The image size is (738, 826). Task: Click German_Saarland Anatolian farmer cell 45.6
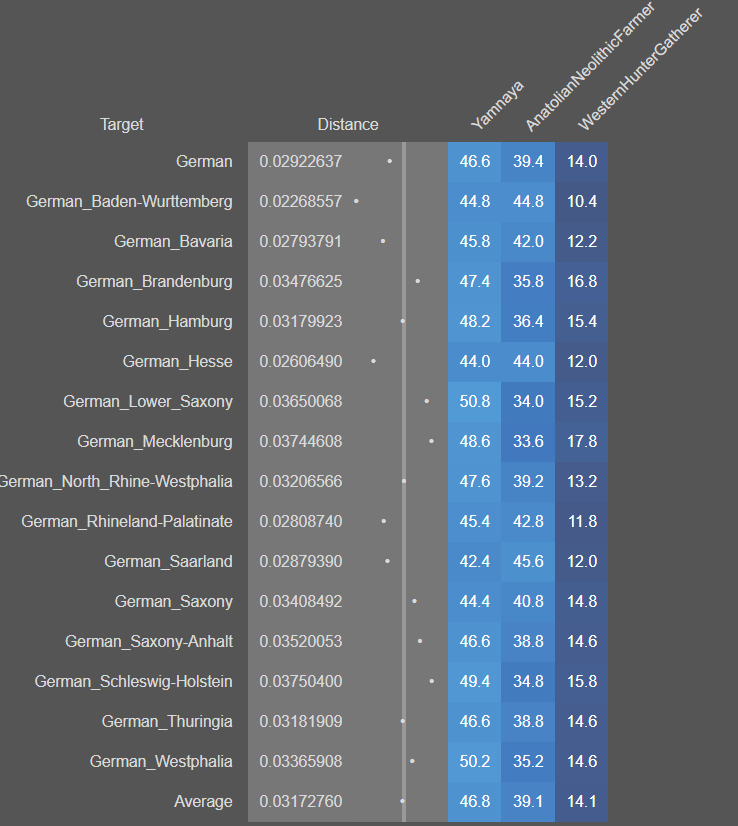(x=528, y=562)
